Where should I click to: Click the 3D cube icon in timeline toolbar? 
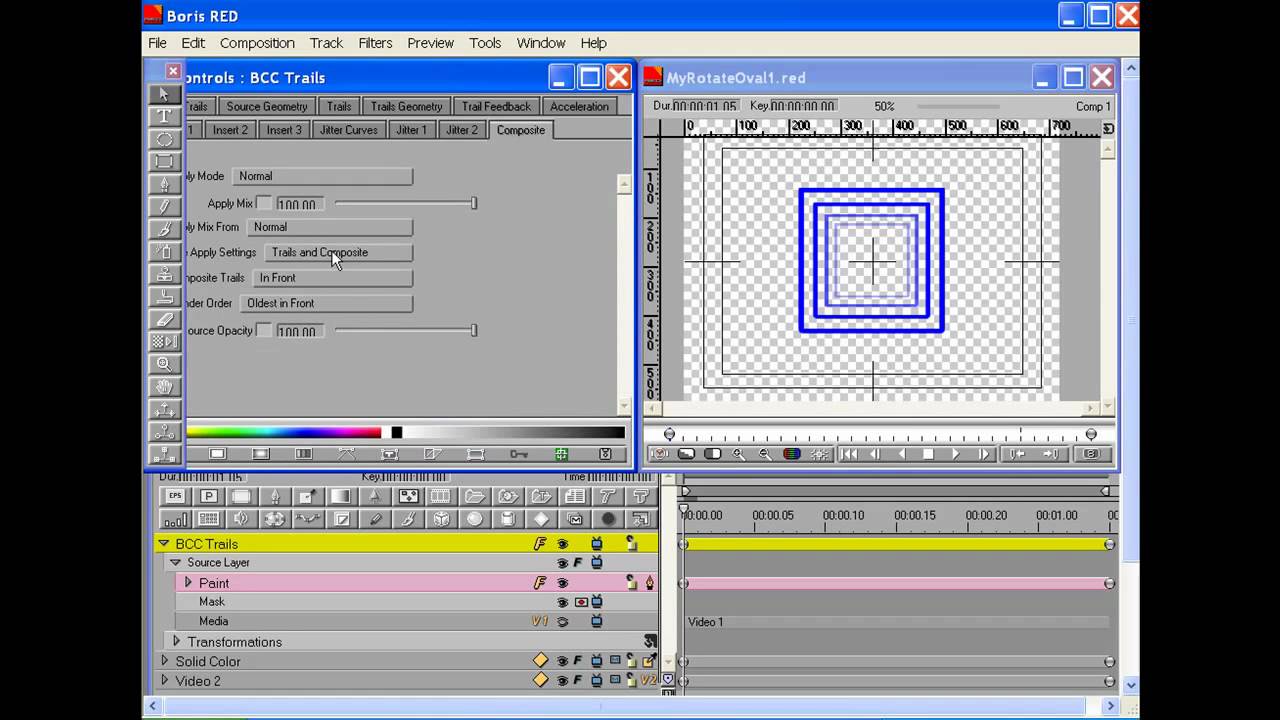click(x=441, y=519)
